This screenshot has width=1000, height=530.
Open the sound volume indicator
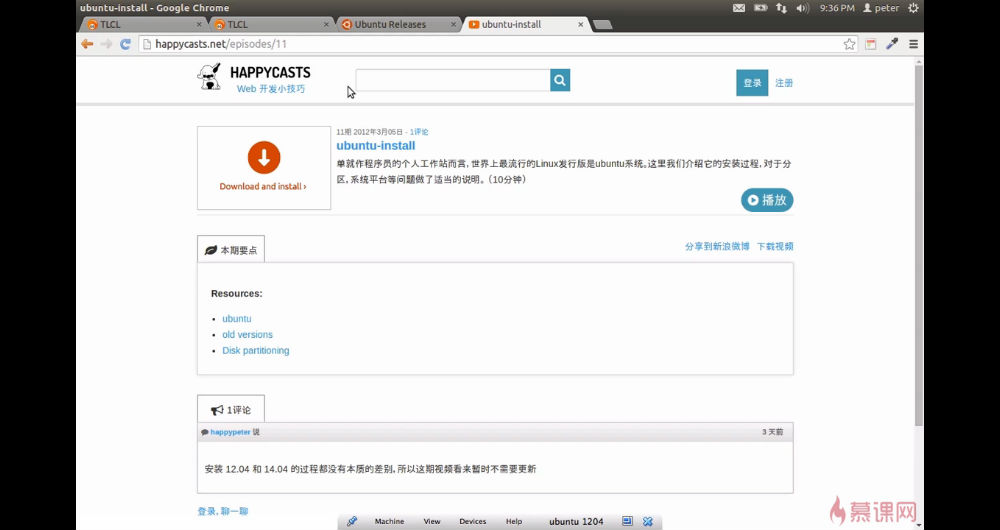click(x=802, y=8)
